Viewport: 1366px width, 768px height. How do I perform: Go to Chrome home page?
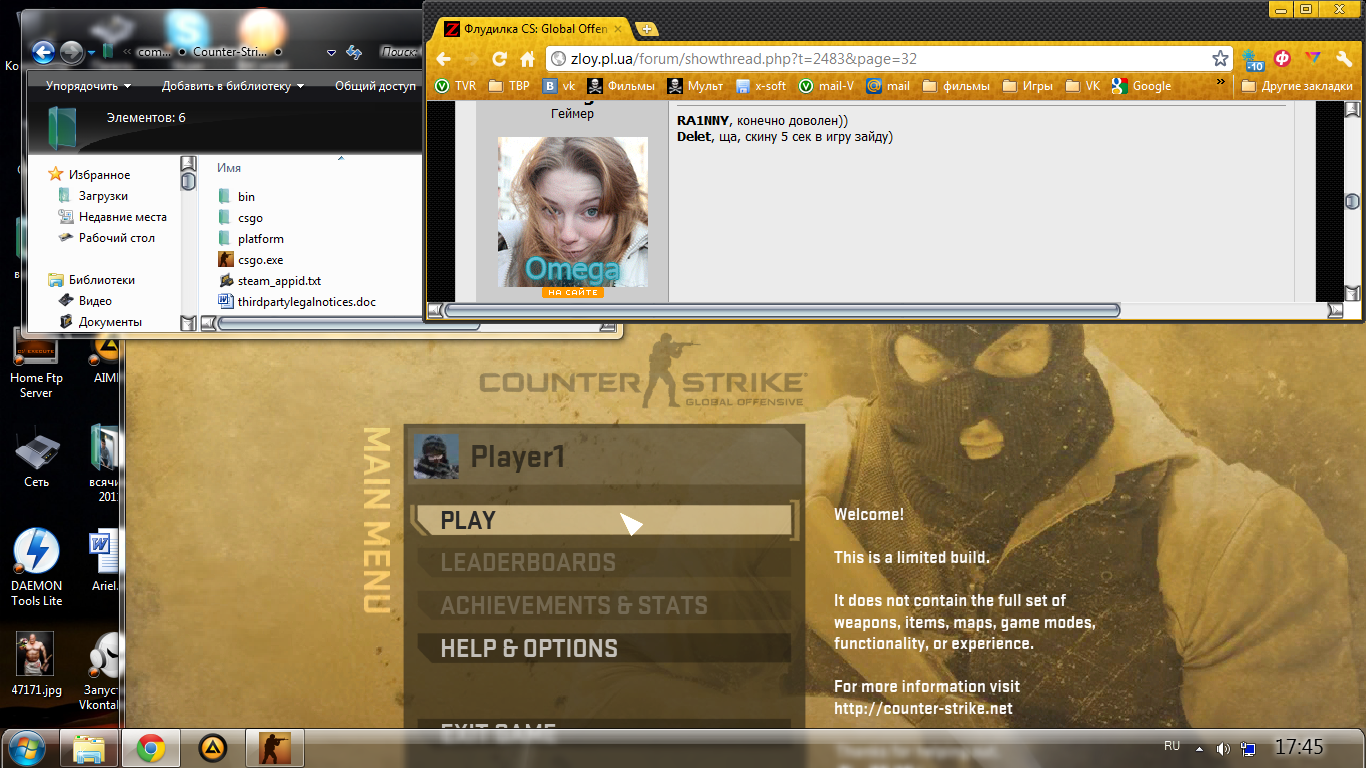click(x=527, y=59)
